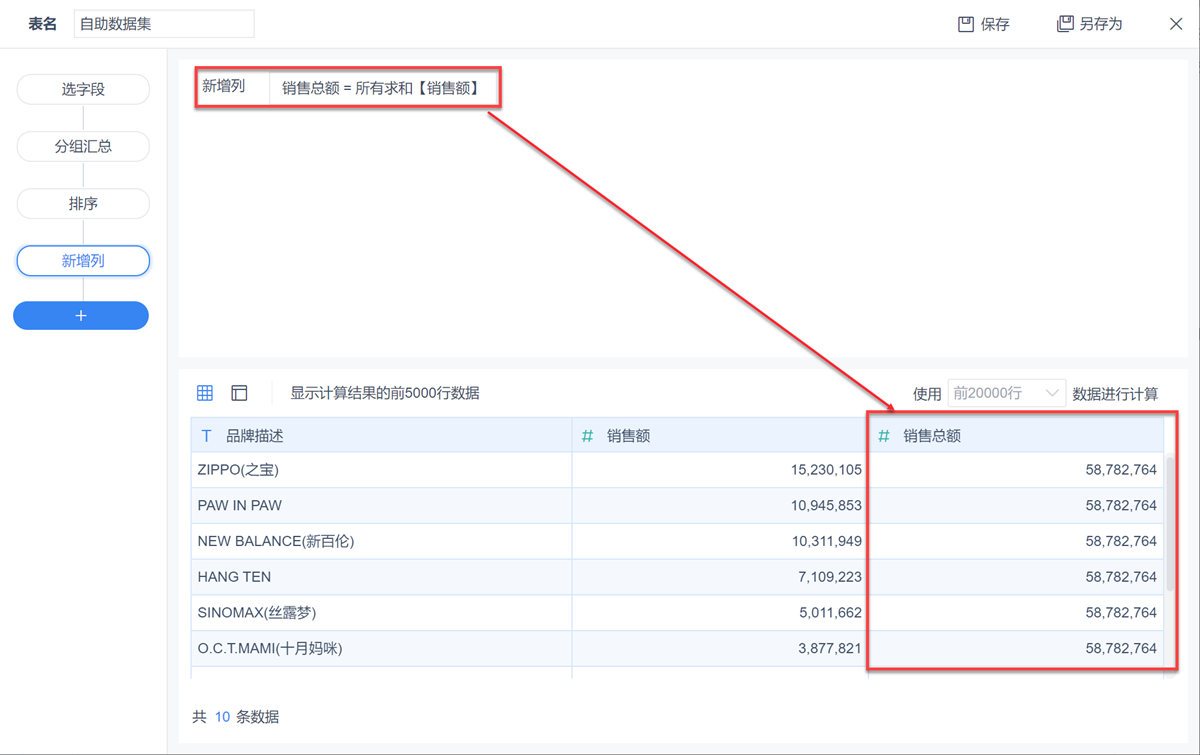The image size is (1200, 755).
Task: Click text type icon of 品牌描述 column
Action: 207,436
